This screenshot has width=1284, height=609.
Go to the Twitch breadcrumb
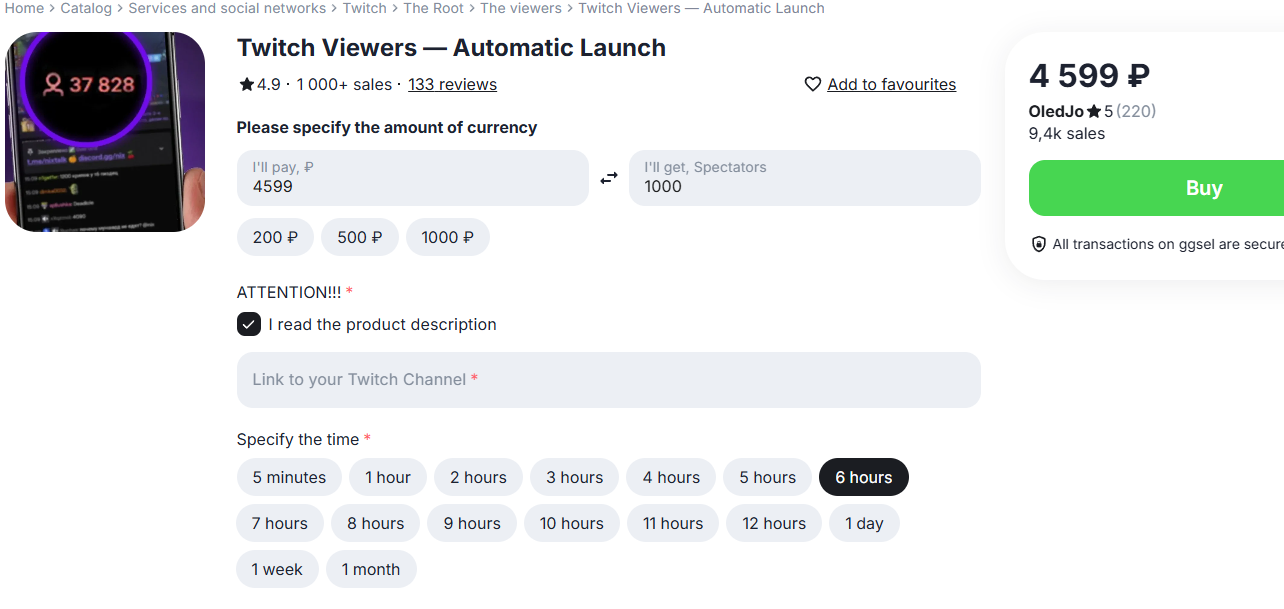[x=365, y=8]
